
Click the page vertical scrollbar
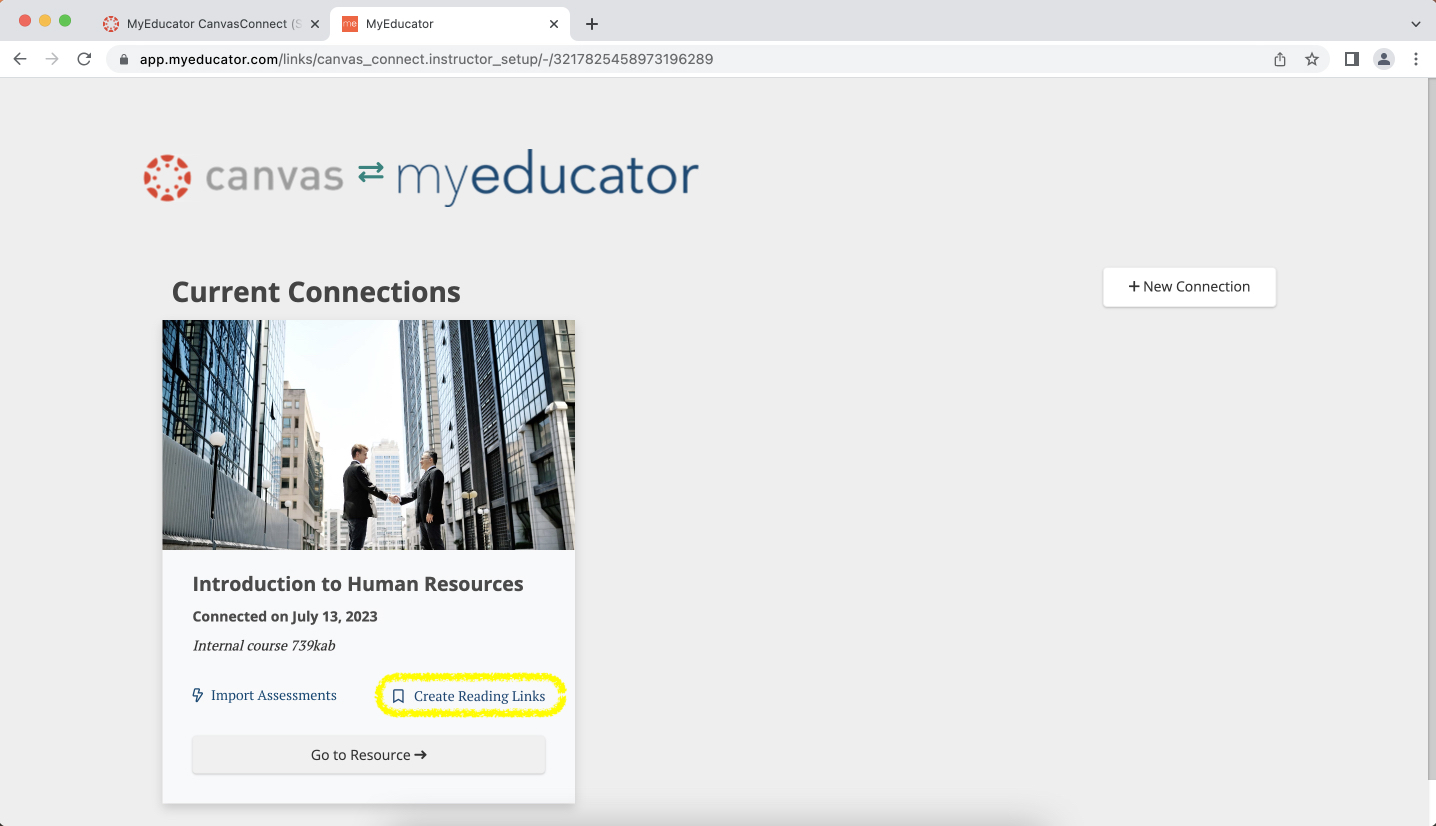(1430, 430)
